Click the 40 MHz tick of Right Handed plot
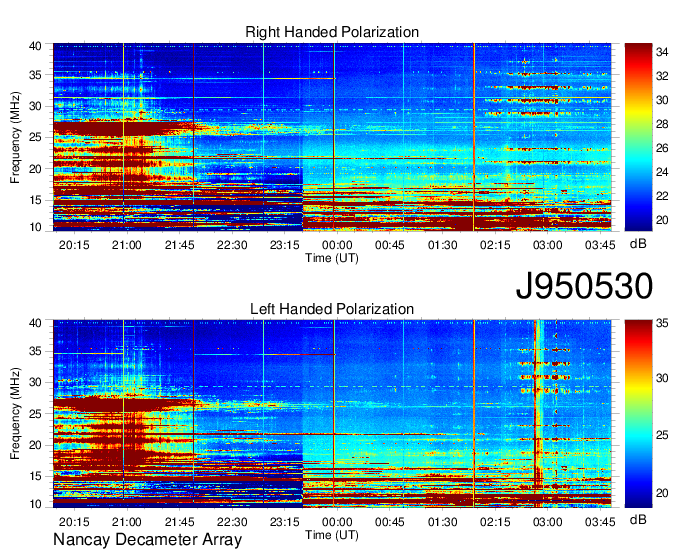Viewport: 680px width, 552px height. tap(35, 46)
